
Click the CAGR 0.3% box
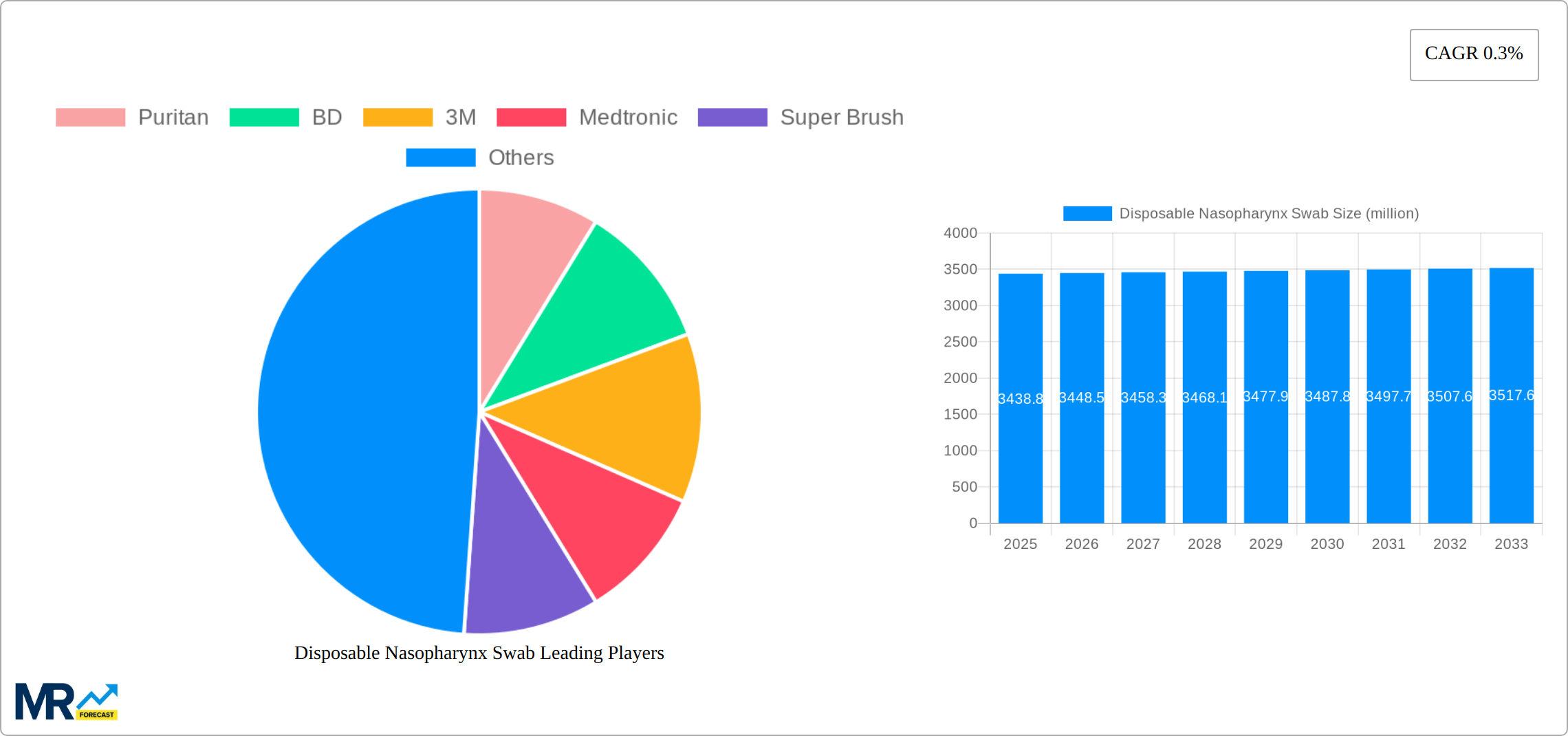[1473, 54]
